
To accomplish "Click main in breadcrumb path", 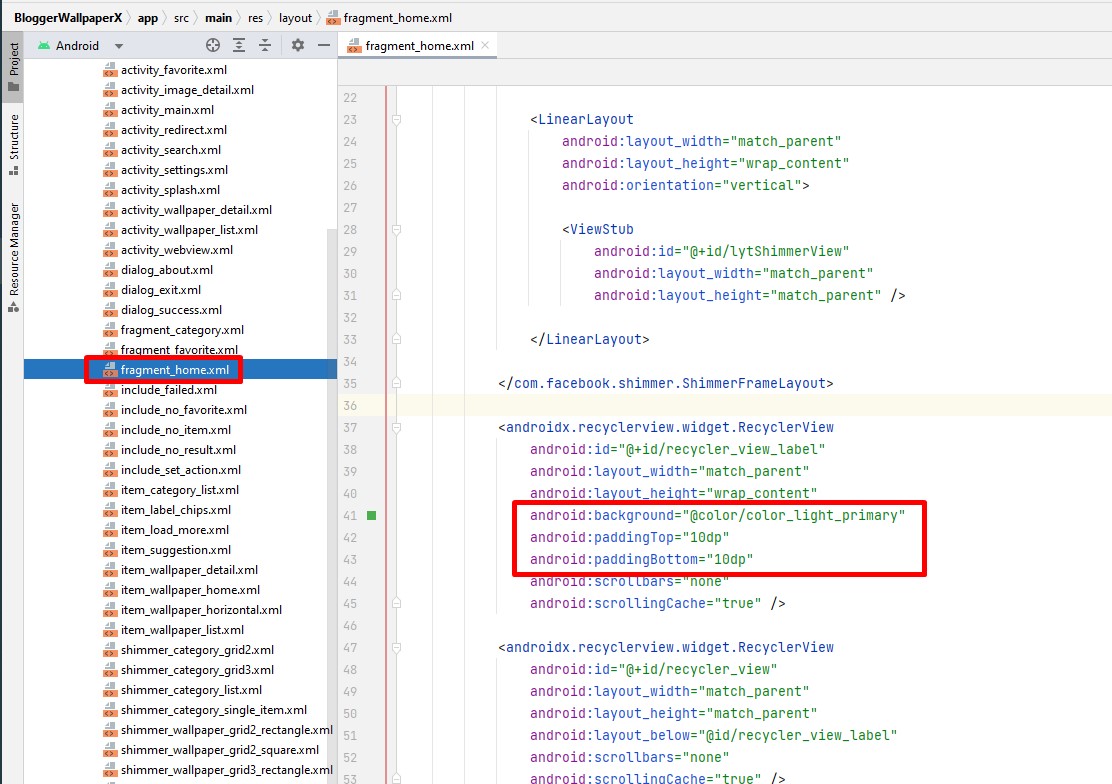I will tap(218, 18).
